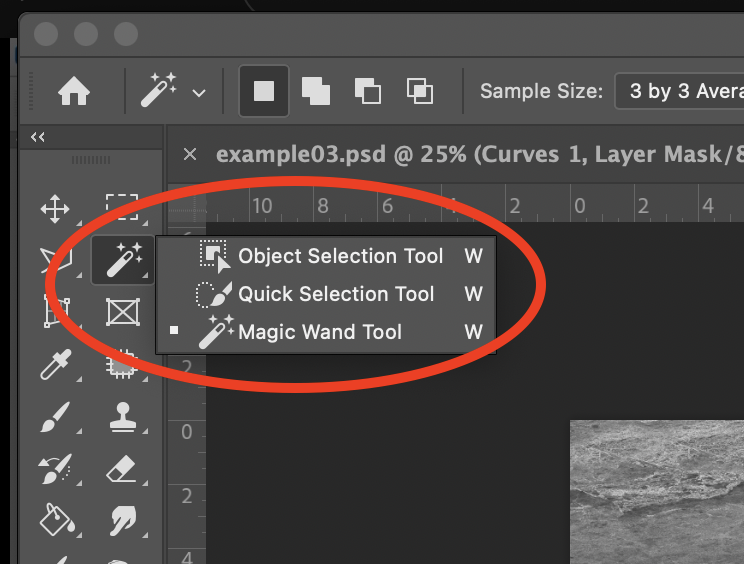Open the Sample Size dropdown
The image size is (744, 564).
pyautogui.click(x=678, y=91)
